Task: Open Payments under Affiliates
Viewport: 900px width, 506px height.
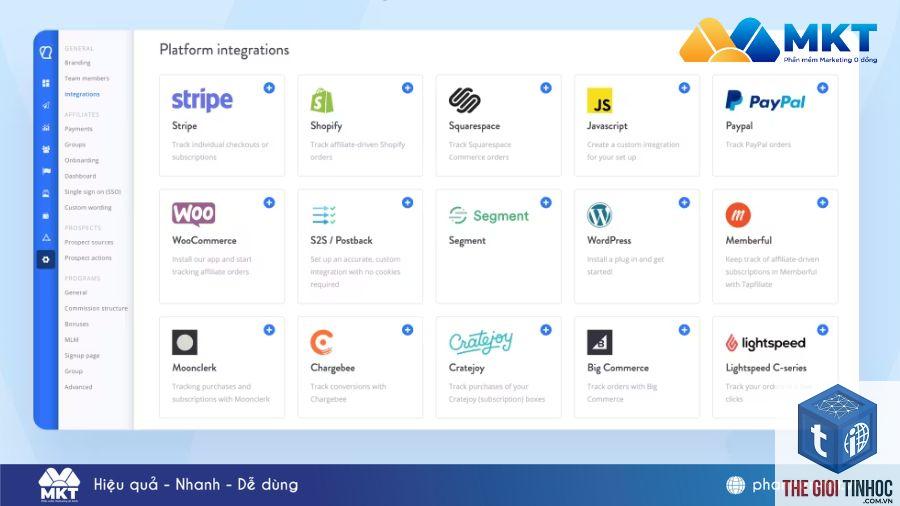Action: pyautogui.click(x=79, y=129)
